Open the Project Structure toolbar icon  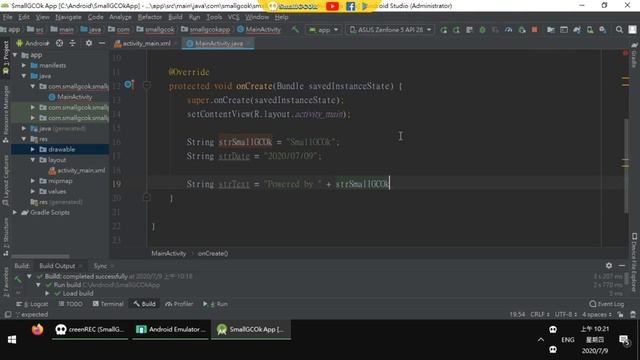pyautogui.click(x=551, y=30)
